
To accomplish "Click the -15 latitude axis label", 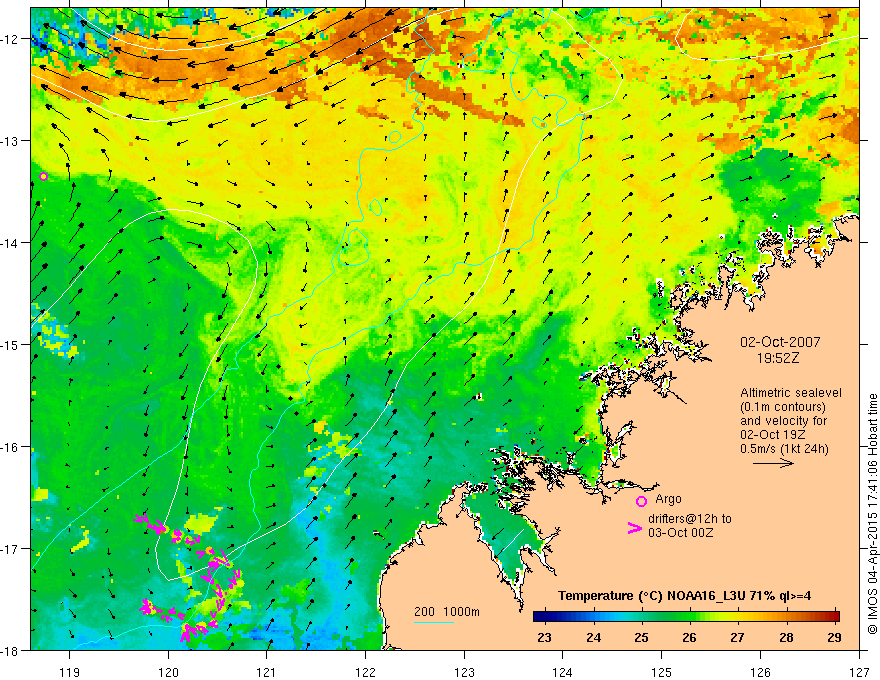I will [x=11, y=344].
